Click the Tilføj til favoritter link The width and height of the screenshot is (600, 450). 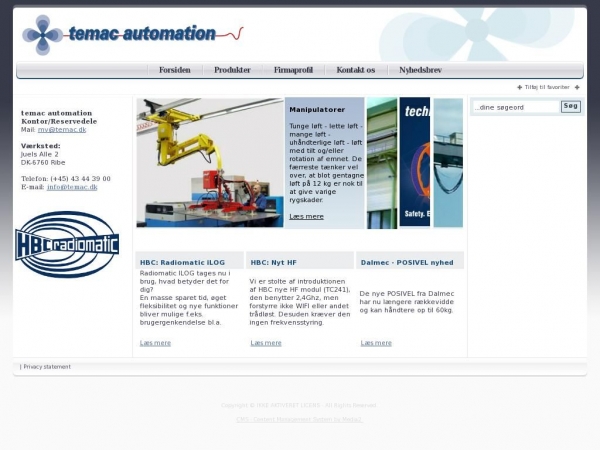coord(547,87)
